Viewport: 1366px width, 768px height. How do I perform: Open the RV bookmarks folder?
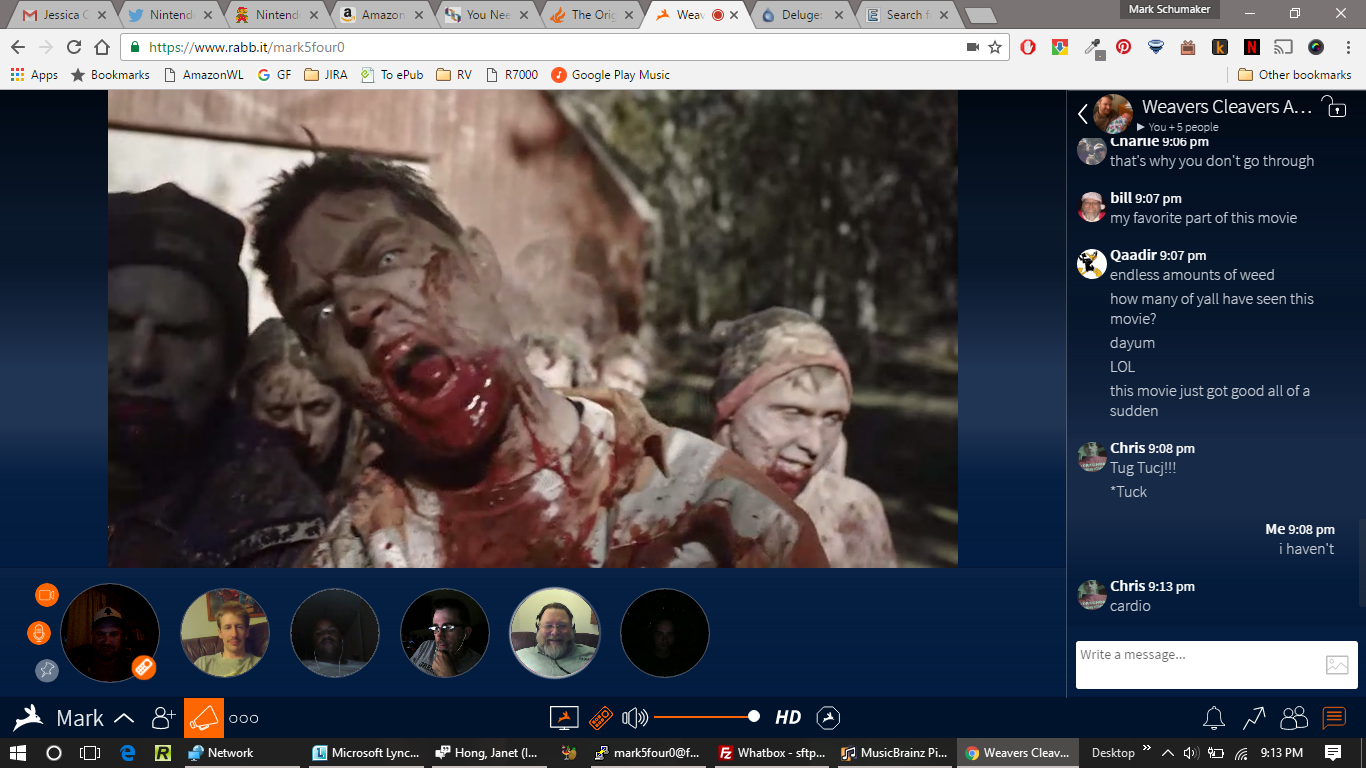pyautogui.click(x=454, y=75)
